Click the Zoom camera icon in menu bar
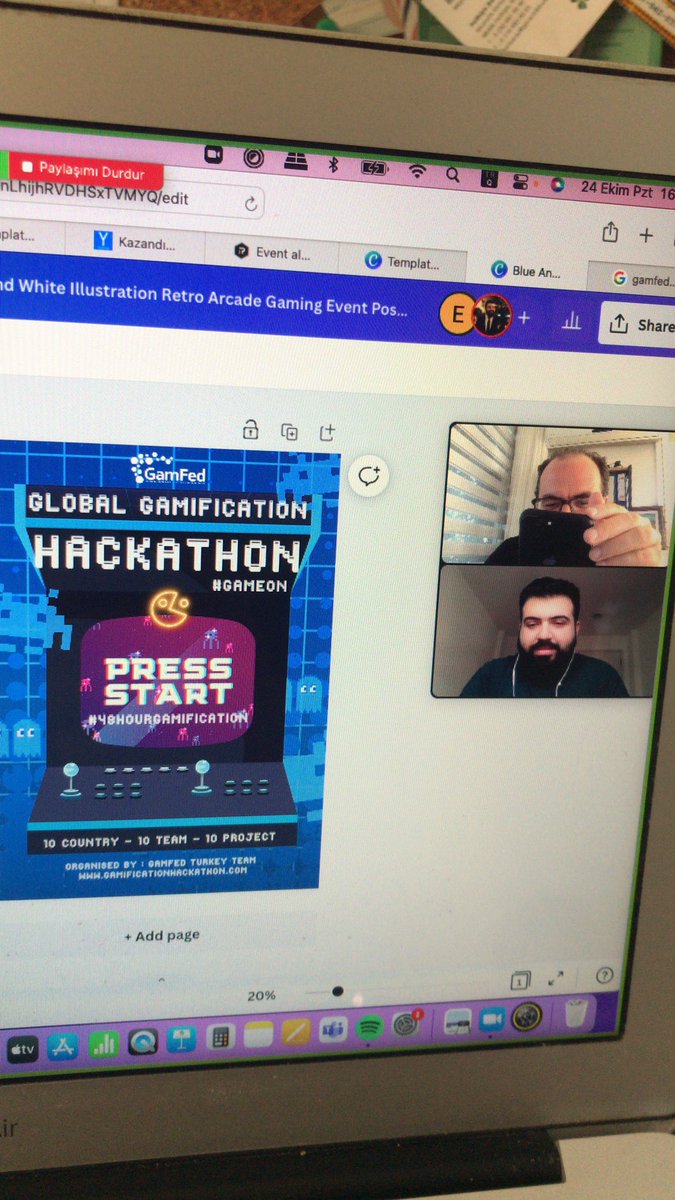This screenshot has height=1200, width=675. 213,154
